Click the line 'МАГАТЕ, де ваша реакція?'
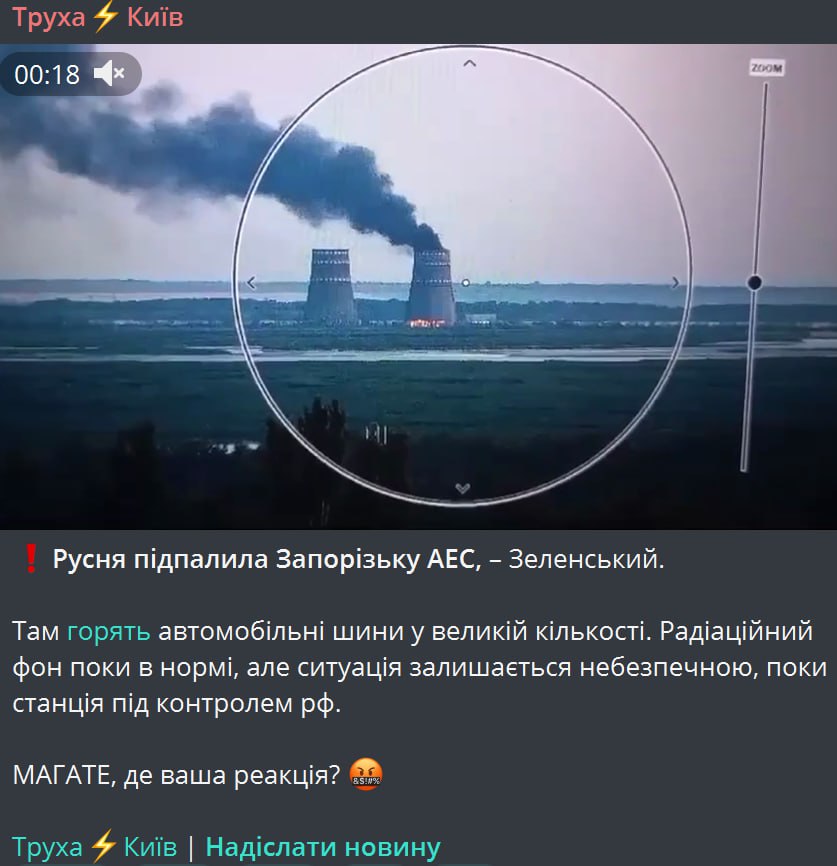This screenshot has width=837, height=866. 176,775
